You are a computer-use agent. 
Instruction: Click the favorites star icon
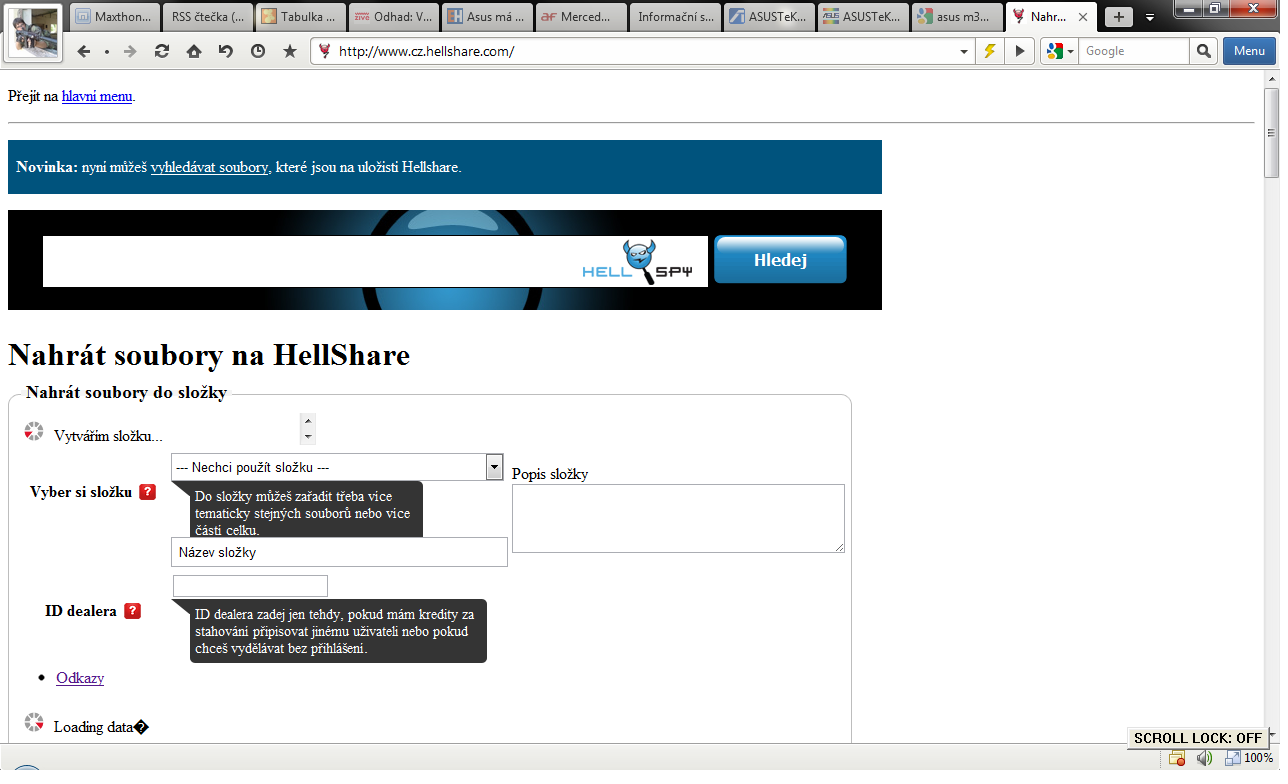point(290,51)
